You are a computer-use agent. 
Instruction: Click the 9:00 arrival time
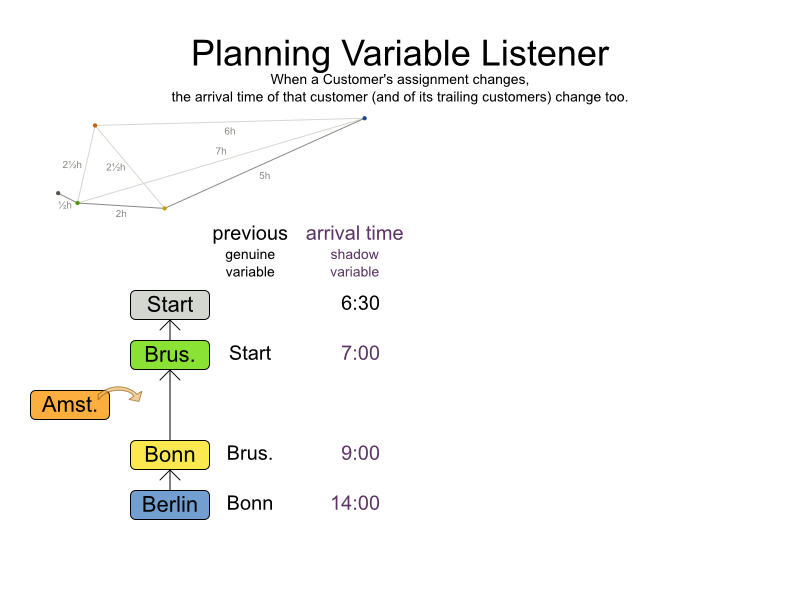pos(360,453)
